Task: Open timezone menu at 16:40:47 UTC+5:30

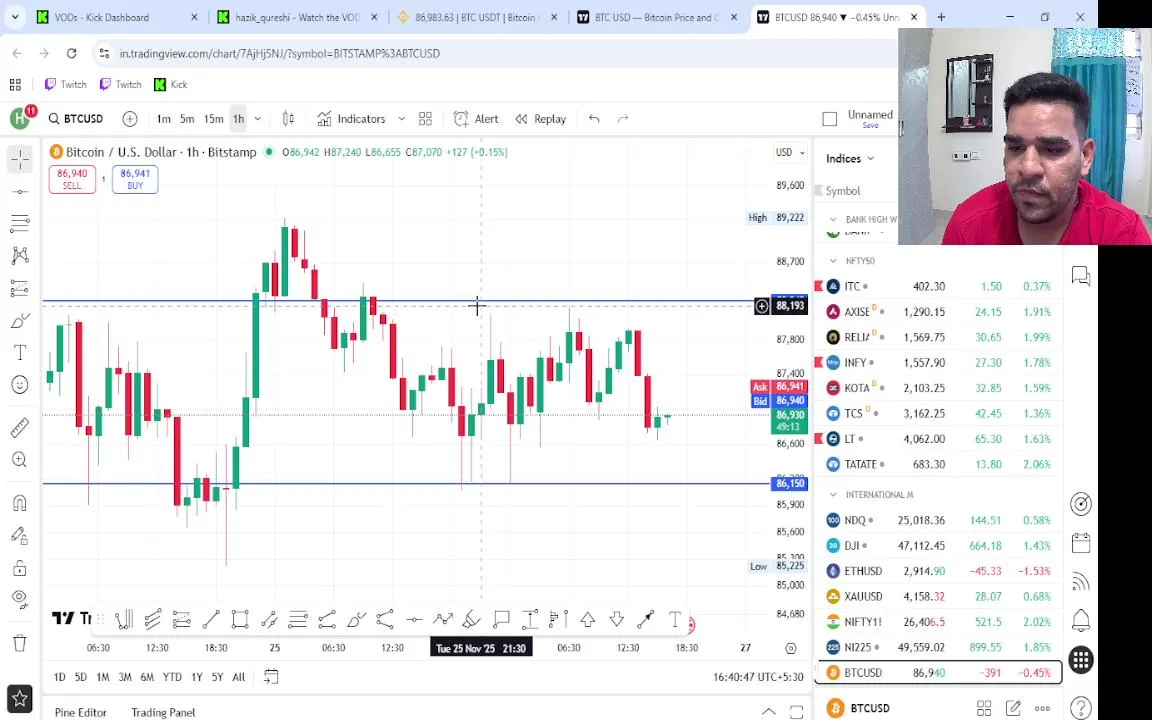Action: click(758, 677)
